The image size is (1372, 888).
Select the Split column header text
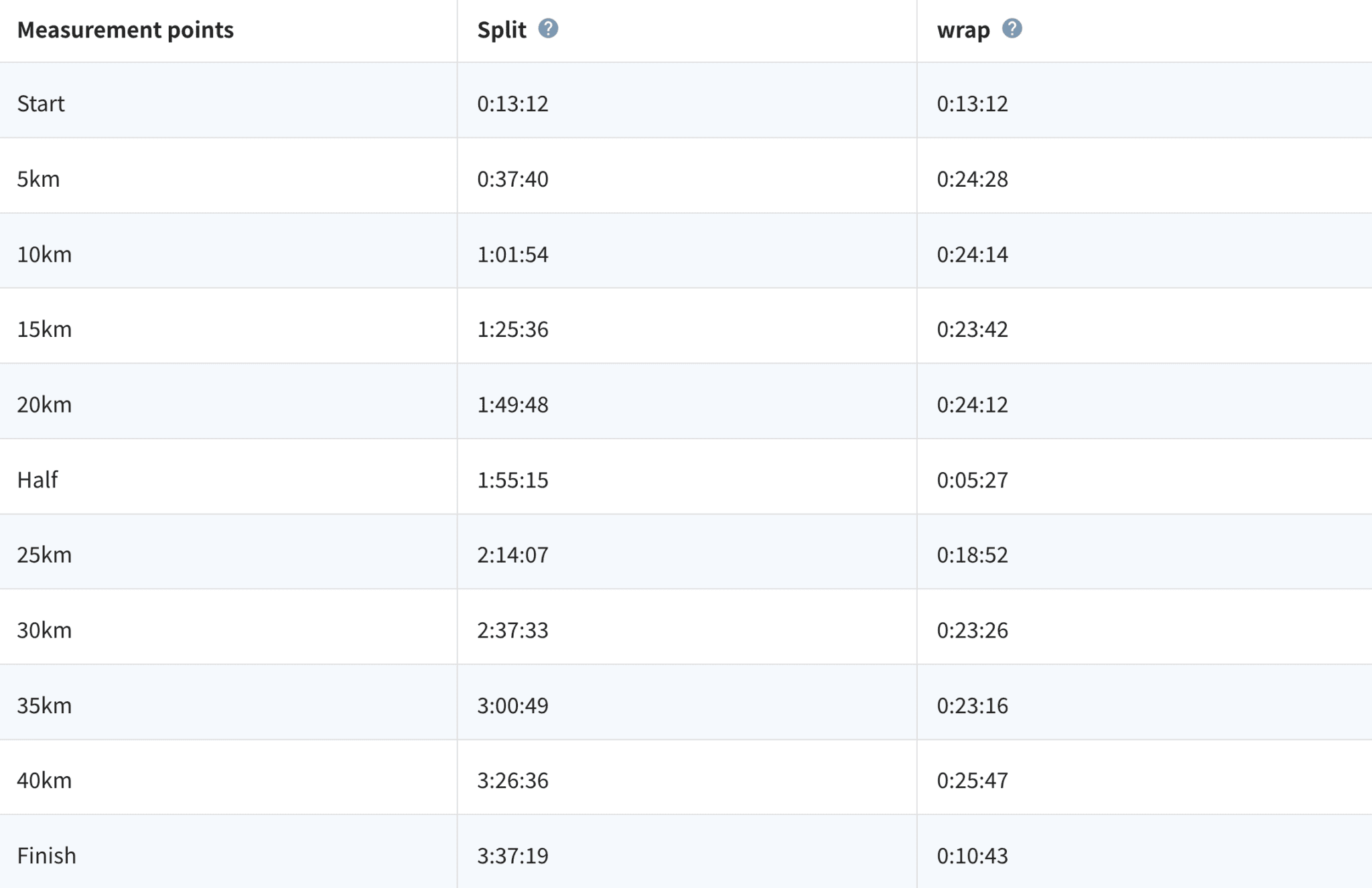pos(502,30)
